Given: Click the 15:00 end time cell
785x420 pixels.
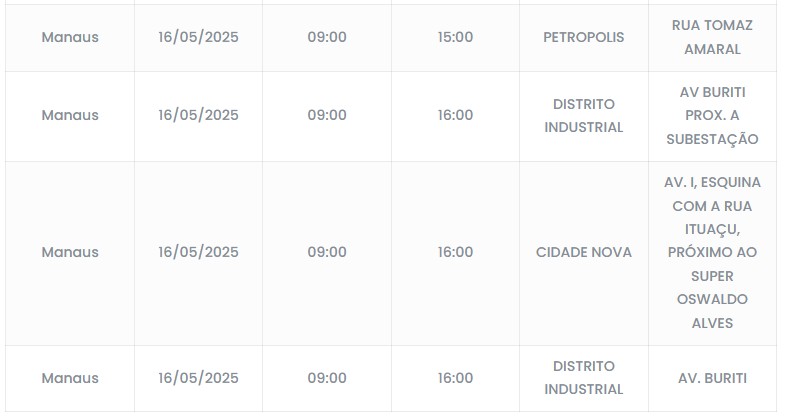Looking at the screenshot, I should [455, 37].
